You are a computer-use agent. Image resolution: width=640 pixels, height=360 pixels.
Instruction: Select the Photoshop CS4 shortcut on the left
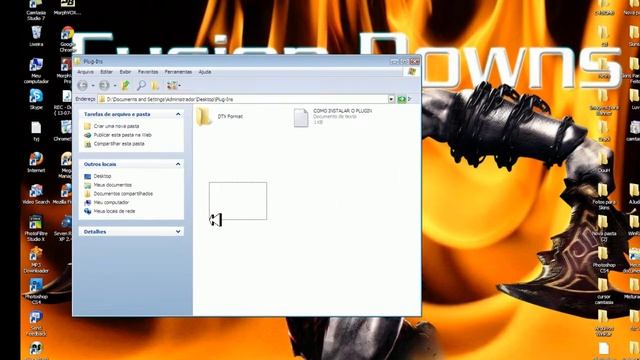click(36, 291)
